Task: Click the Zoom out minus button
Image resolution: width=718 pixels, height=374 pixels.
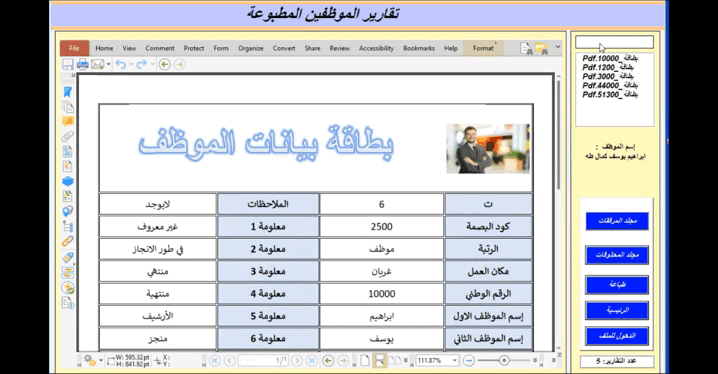Action: 468,361
